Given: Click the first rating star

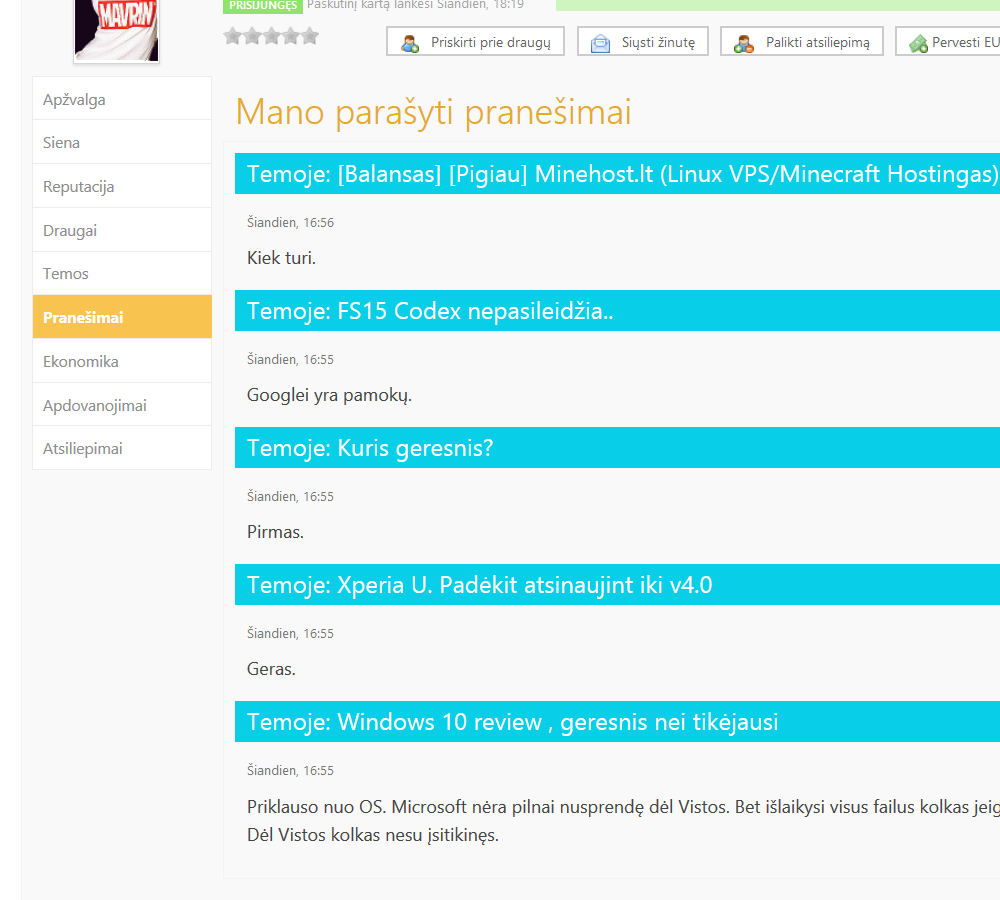Looking at the screenshot, I should pos(233,36).
